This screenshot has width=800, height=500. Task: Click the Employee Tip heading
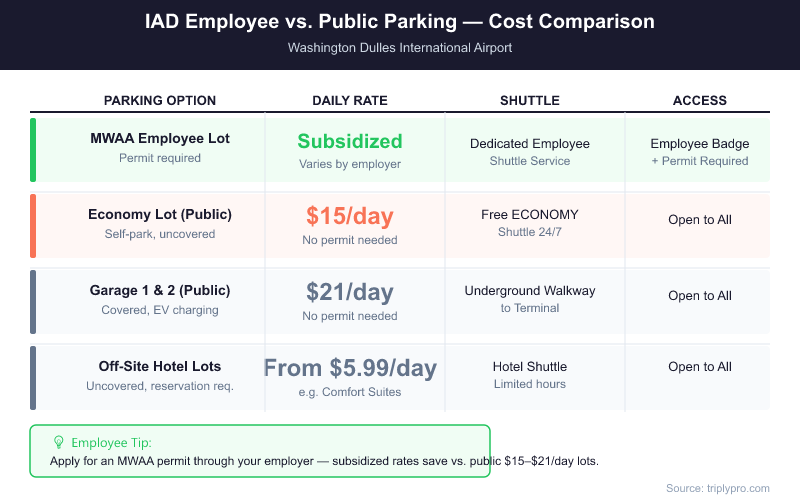point(112,442)
